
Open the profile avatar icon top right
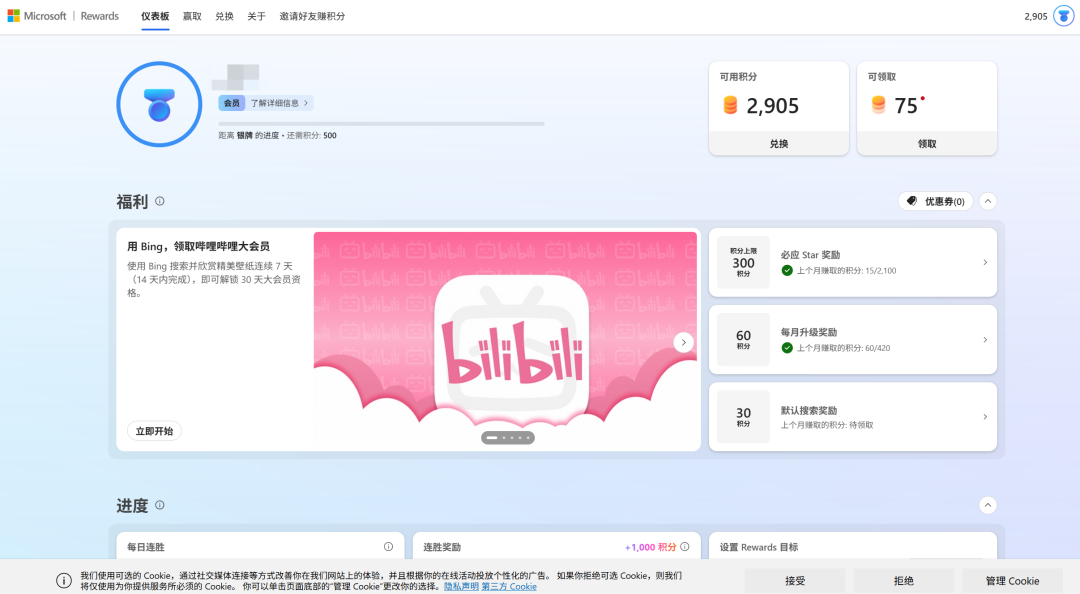click(1063, 16)
